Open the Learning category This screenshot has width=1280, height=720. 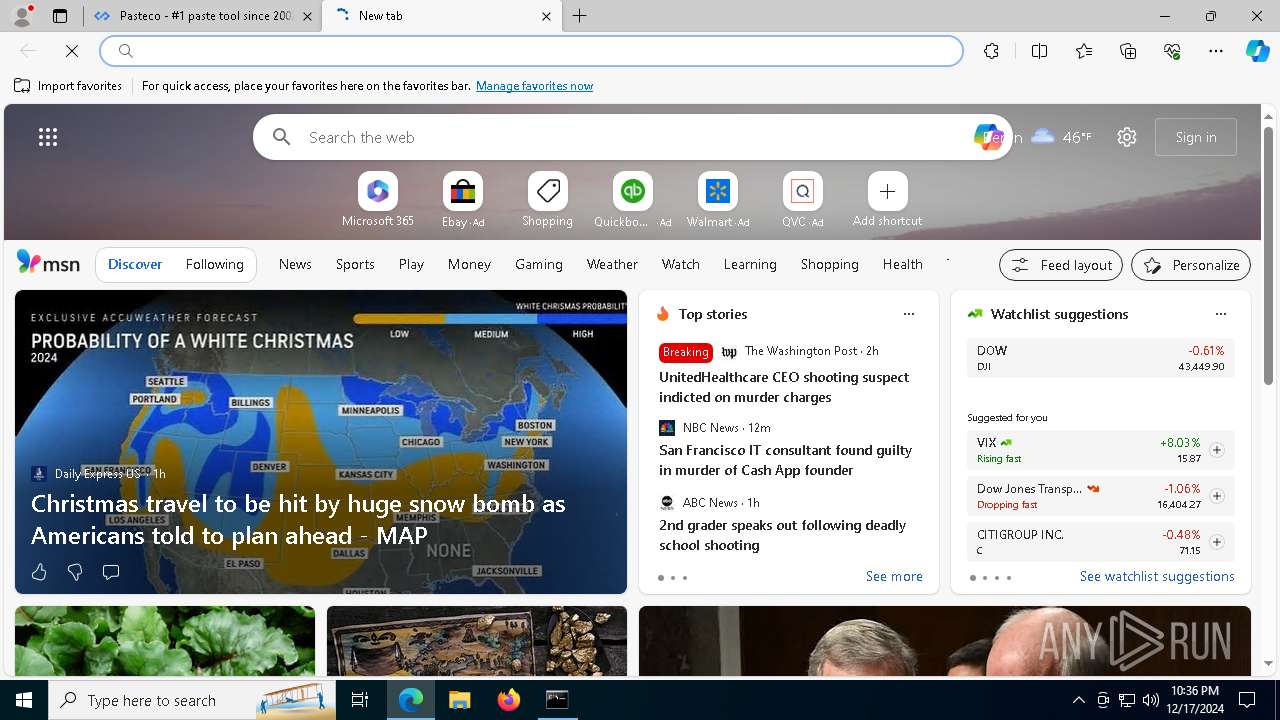point(750,264)
